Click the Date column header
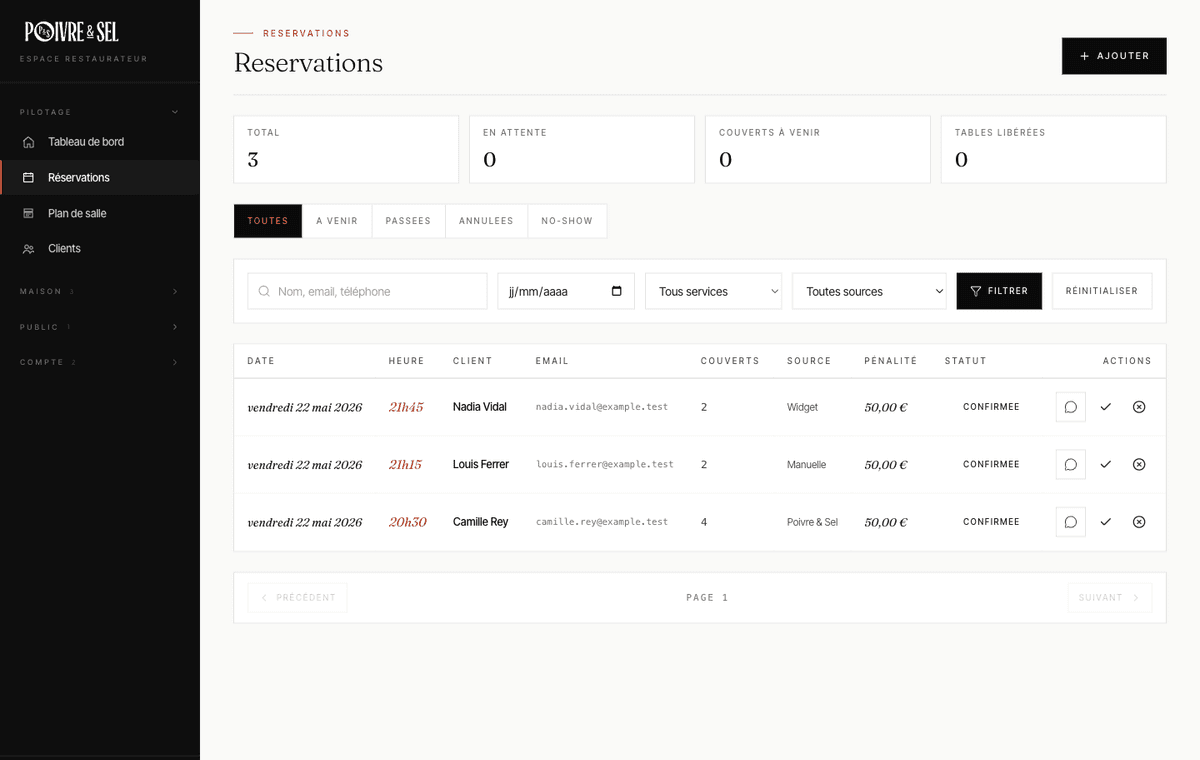Viewport: 1200px width, 760px height. [261, 361]
